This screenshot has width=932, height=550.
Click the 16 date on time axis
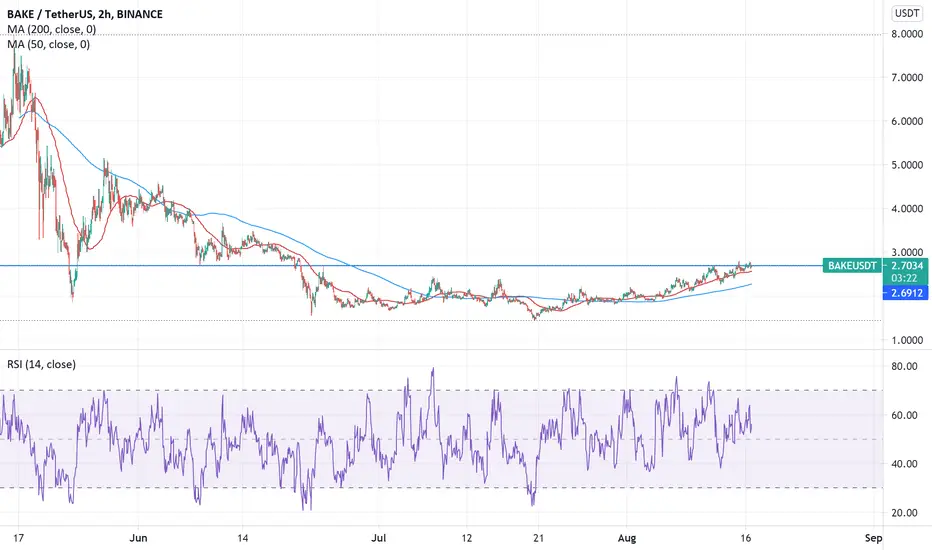pyautogui.click(x=745, y=538)
